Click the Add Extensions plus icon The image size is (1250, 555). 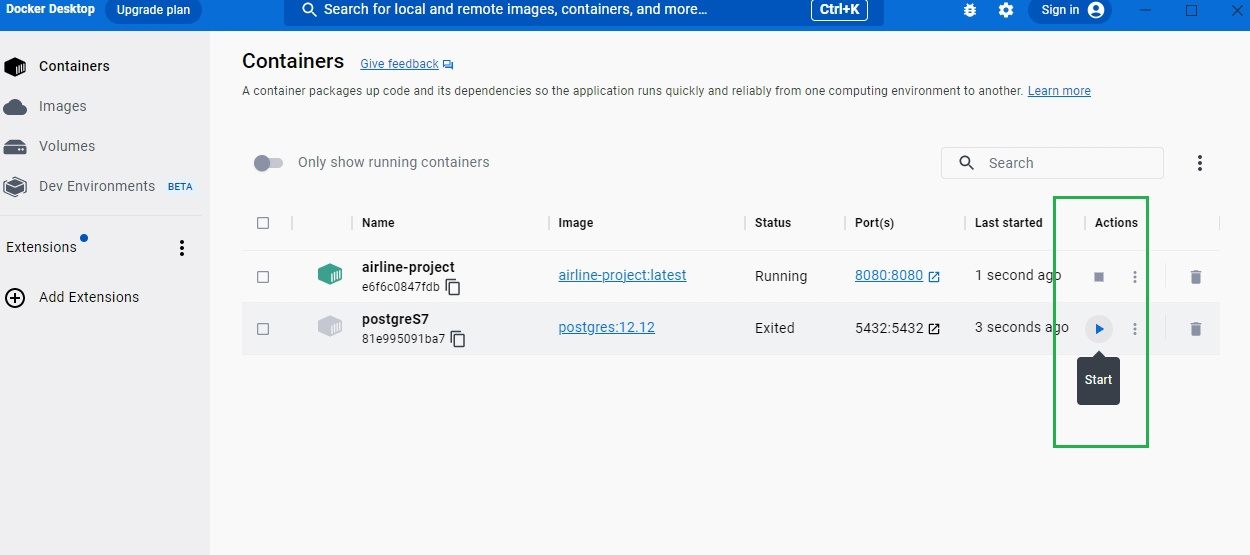(x=15, y=297)
